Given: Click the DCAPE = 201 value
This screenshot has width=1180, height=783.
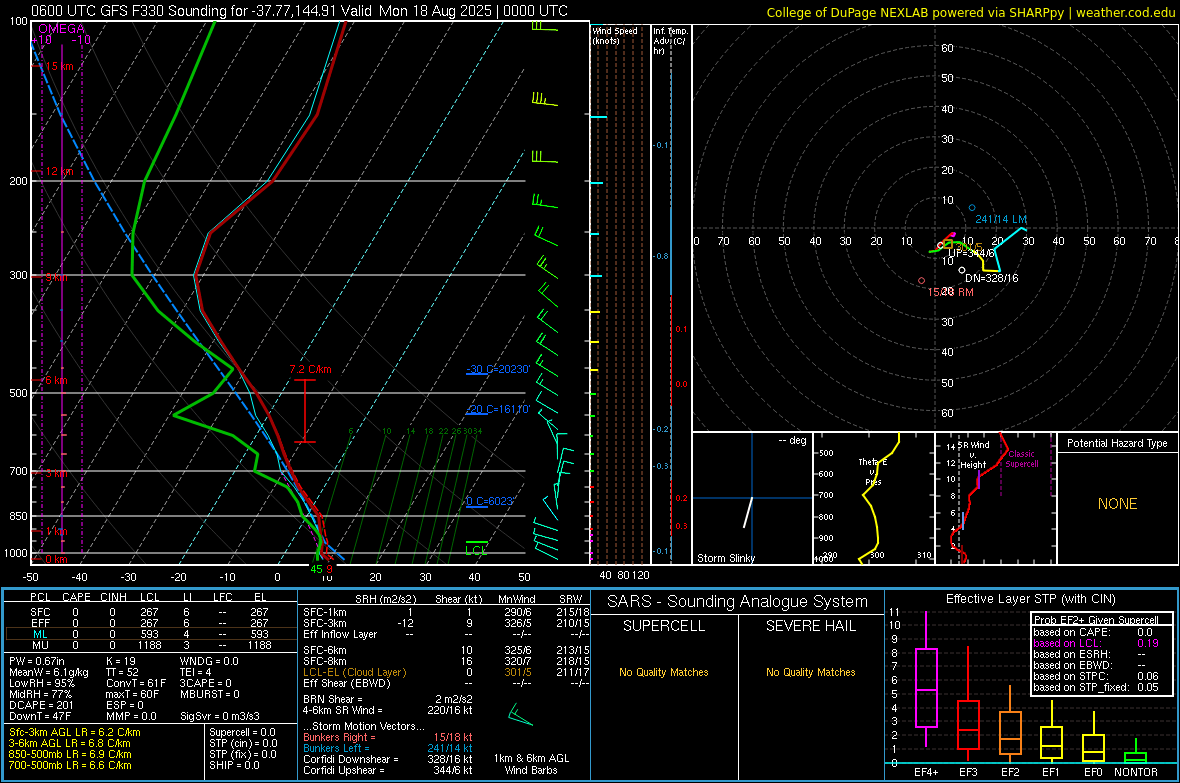Looking at the screenshot, I should pos(41,705).
